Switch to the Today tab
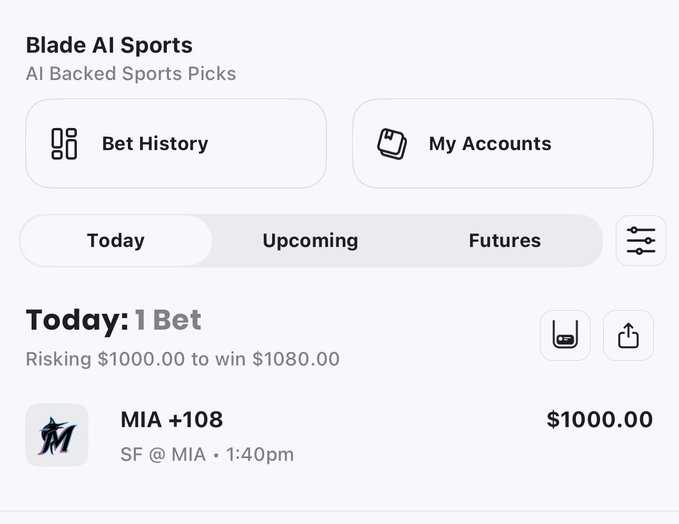The image size is (679, 524). pos(116,241)
